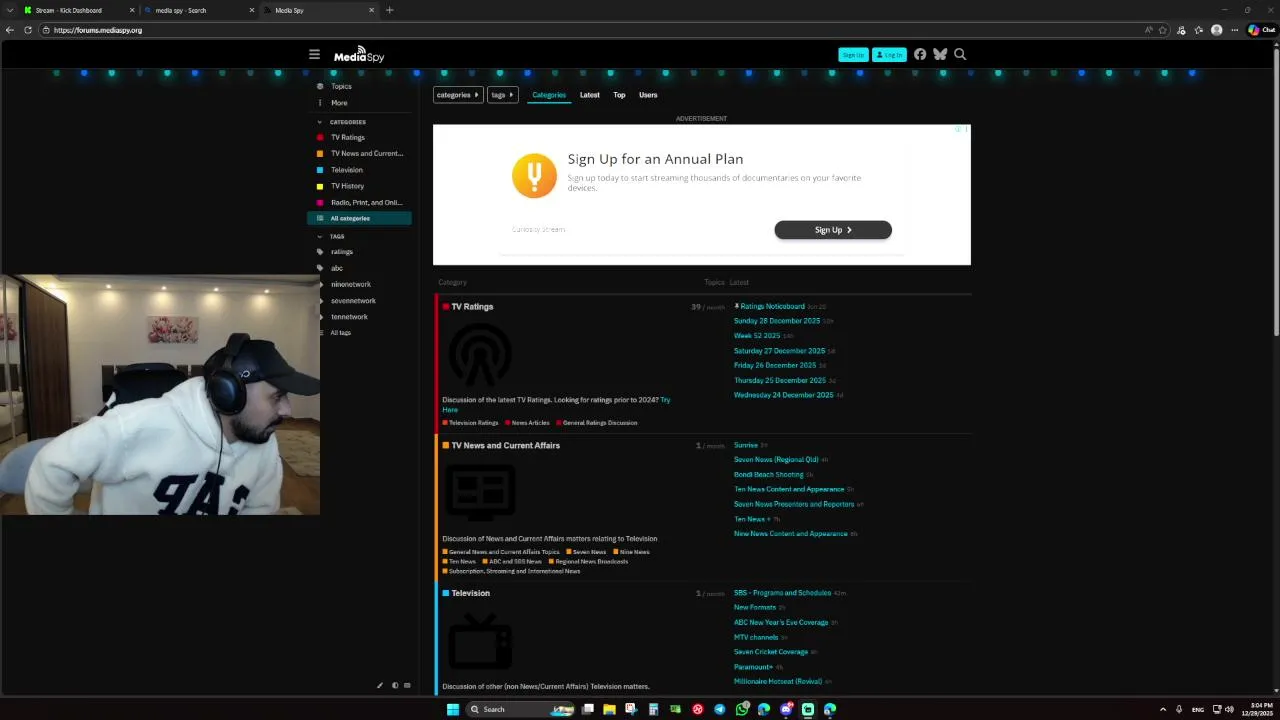This screenshot has height=720, width=1280.
Task: Click the abc tag icon in sidebar
Action: (x=320, y=268)
